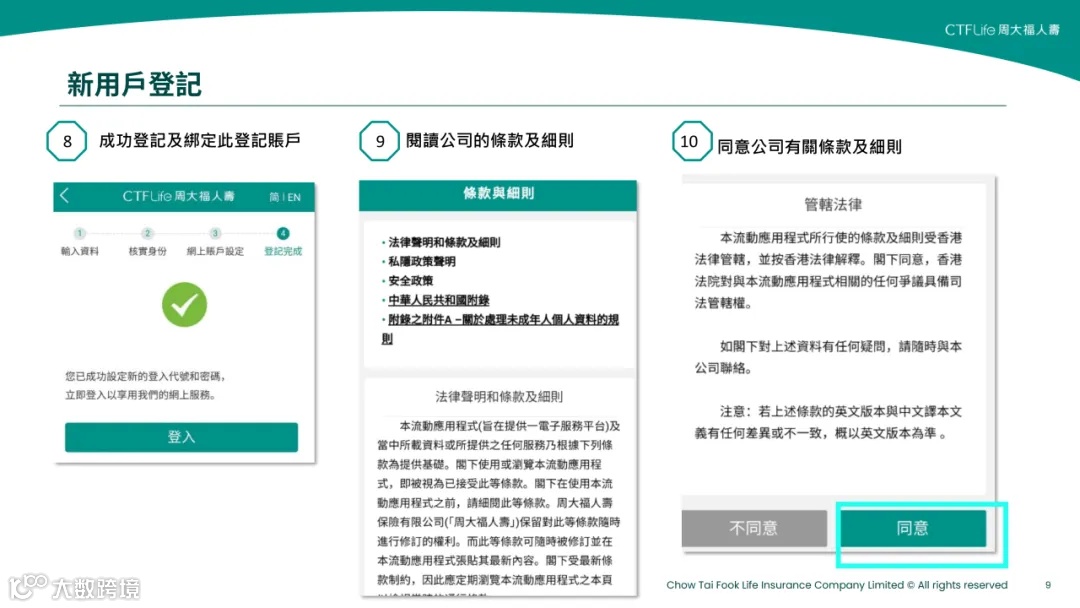This screenshot has height=608, width=1080.
Task: Switch language to 简 simplified Chinese
Action: [272, 197]
